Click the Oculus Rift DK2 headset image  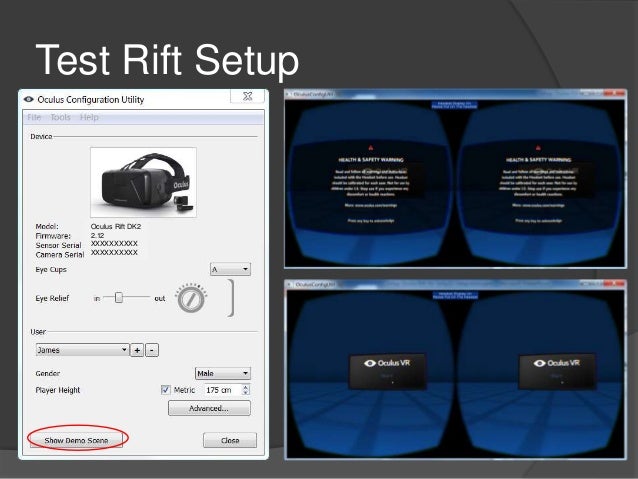point(143,182)
